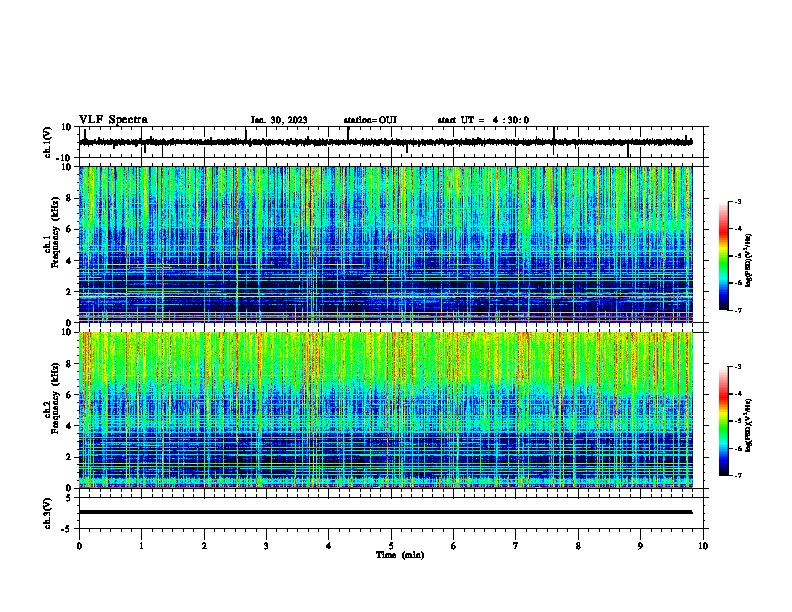This screenshot has height=612, width=792.
Task: Click the "-7" label on ch.2 color scale
Action: [737, 475]
